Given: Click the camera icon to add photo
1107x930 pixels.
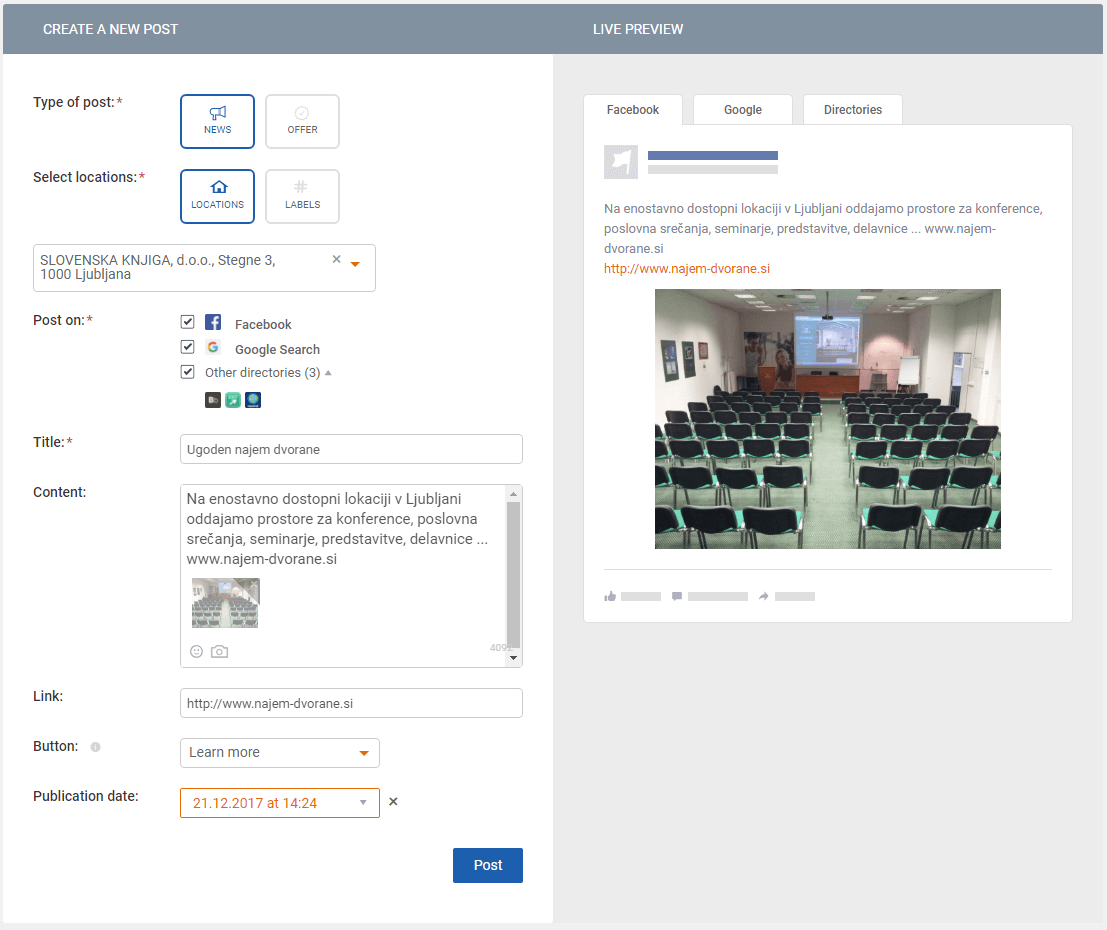Looking at the screenshot, I should click(x=219, y=651).
